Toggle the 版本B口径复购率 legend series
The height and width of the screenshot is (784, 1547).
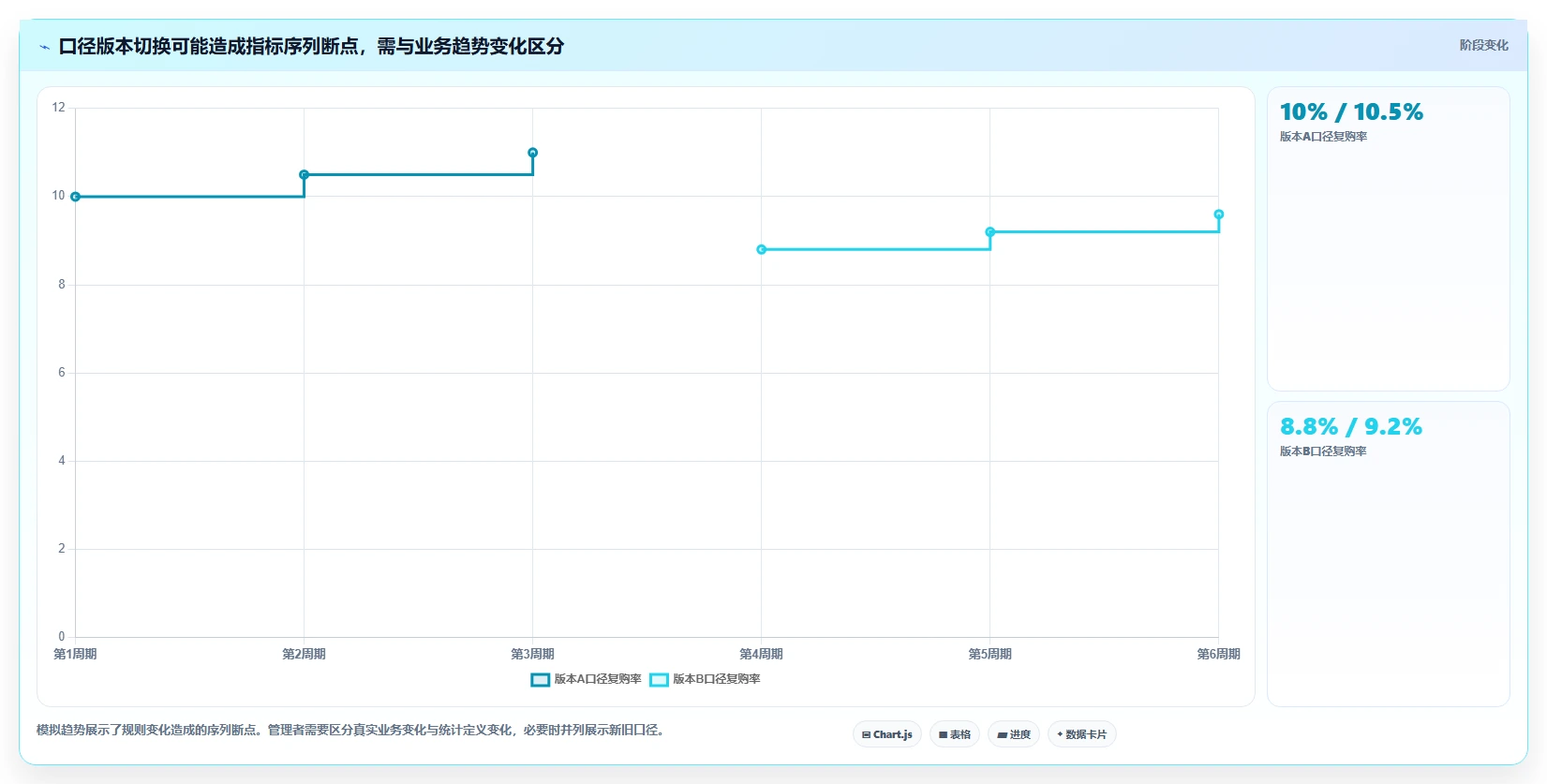click(x=706, y=679)
